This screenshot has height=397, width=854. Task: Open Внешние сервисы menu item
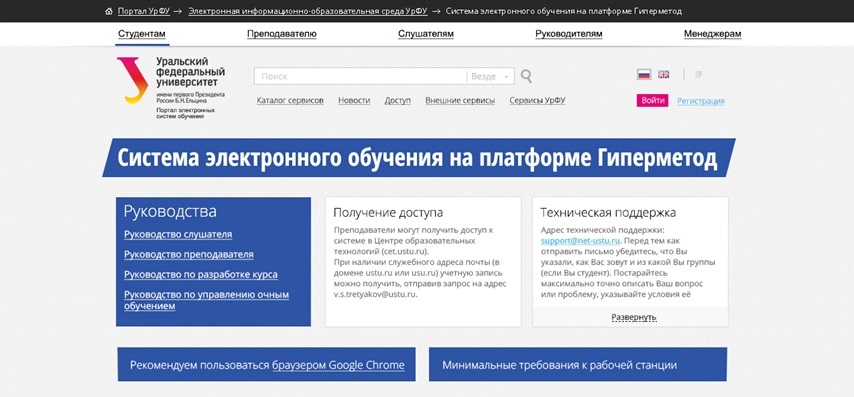point(460,100)
